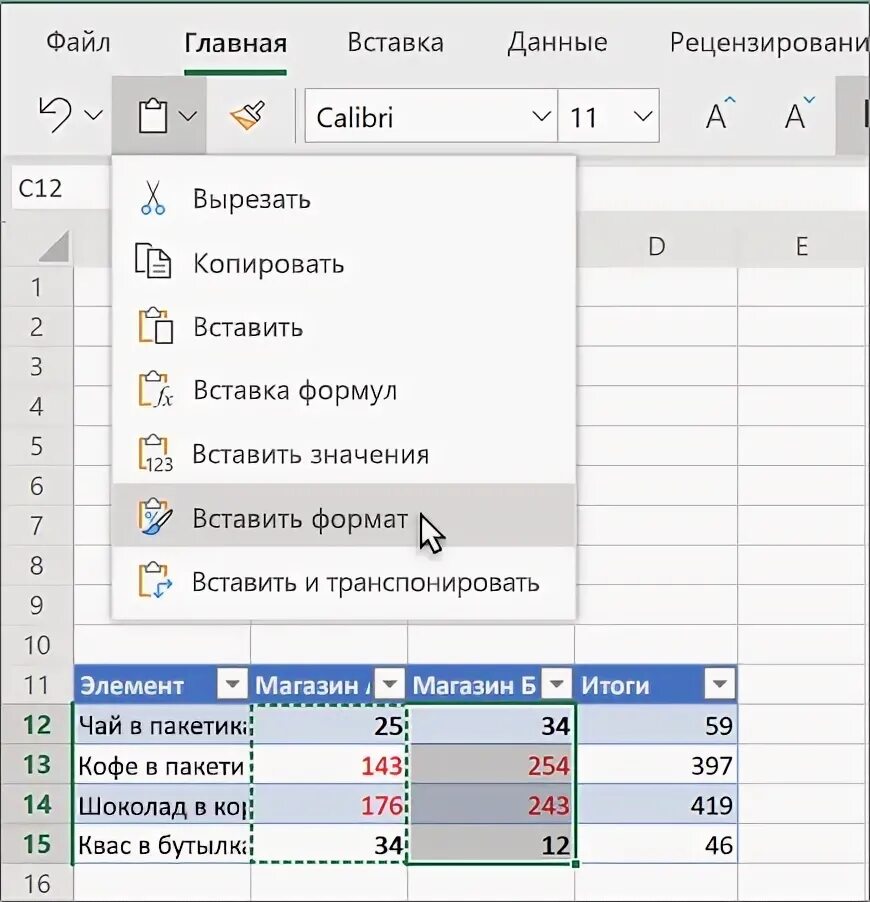Open the Итоги column filter dropdown

point(719,685)
